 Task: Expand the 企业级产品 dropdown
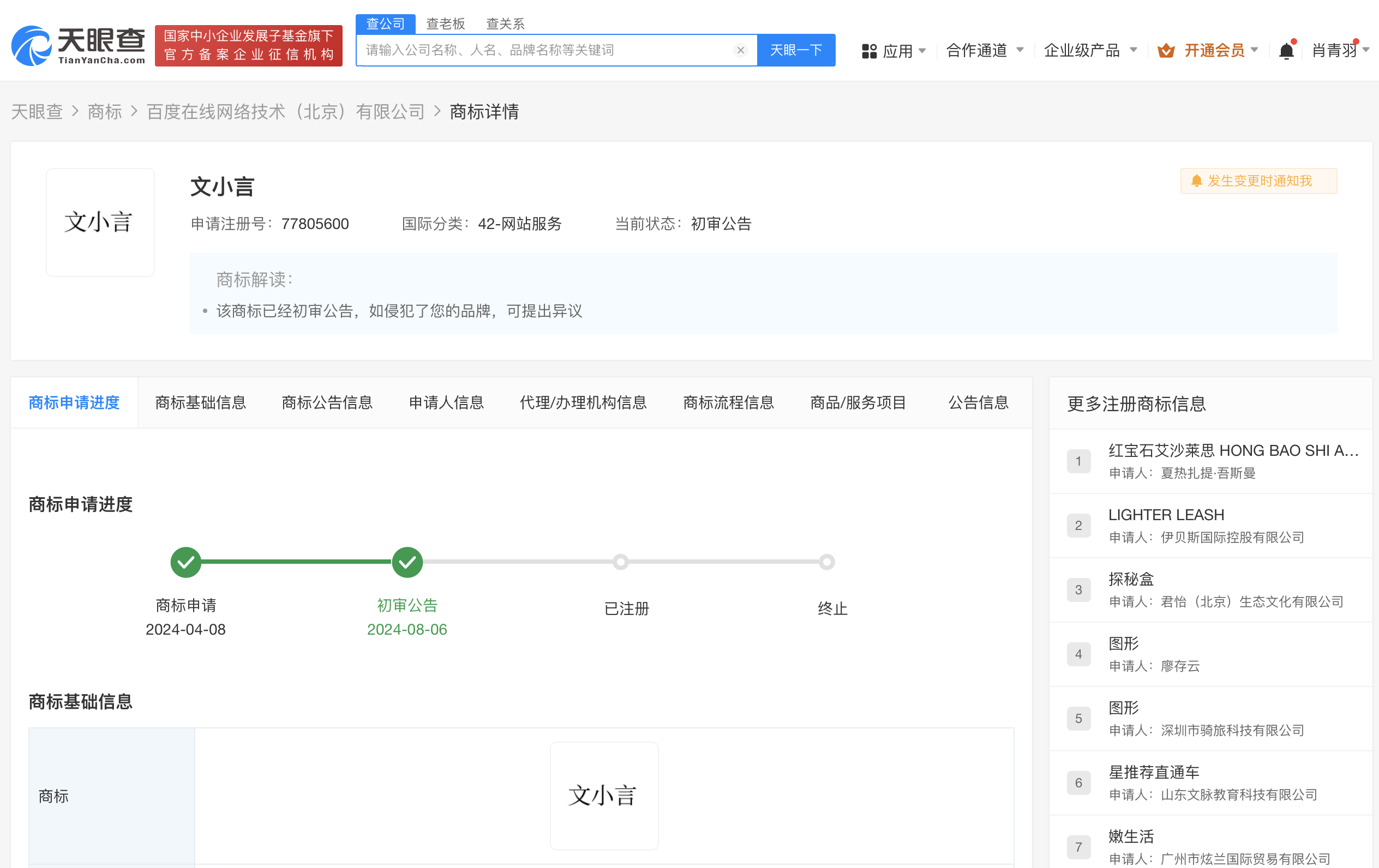1082,50
